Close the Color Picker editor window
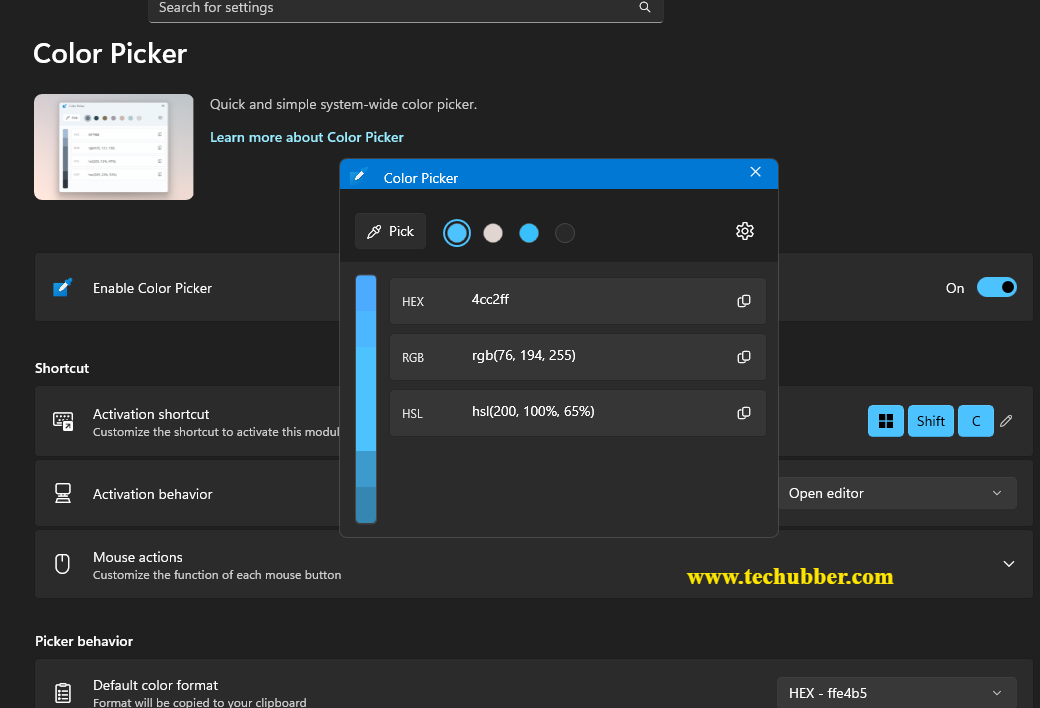This screenshot has height=708, width=1040. (755, 172)
